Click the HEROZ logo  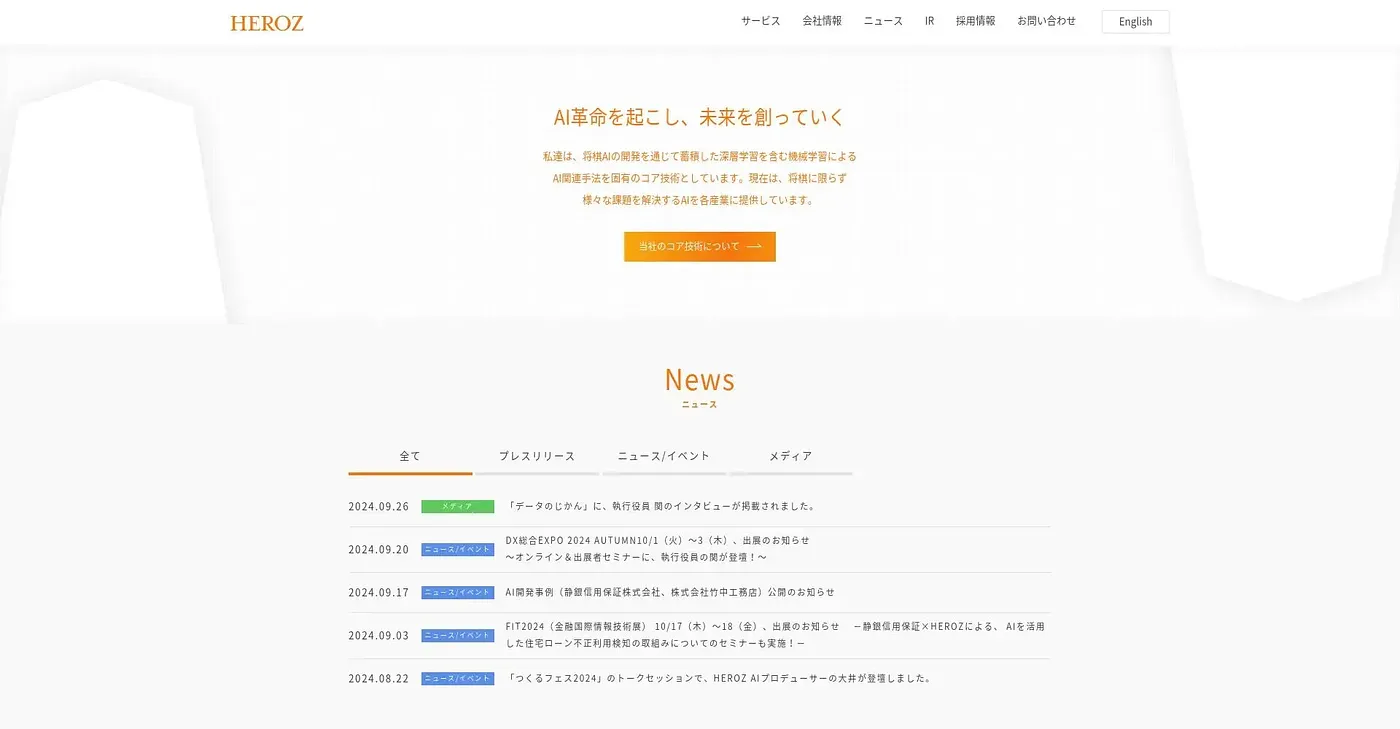[267, 23]
